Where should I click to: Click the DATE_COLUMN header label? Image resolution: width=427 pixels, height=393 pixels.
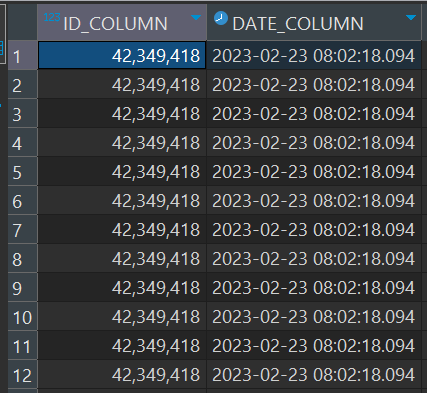(x=298, y=24)
